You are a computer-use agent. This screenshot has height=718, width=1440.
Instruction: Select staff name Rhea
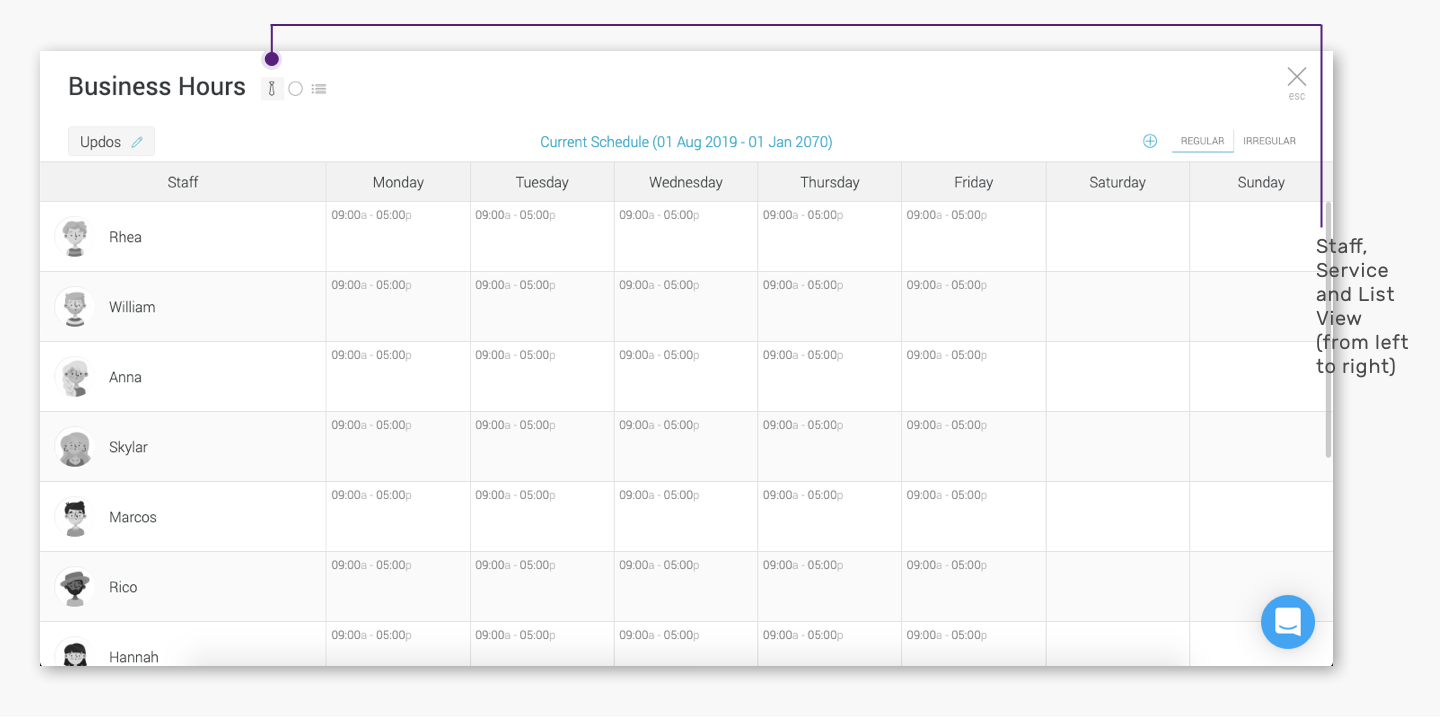(x=125, y=237)
